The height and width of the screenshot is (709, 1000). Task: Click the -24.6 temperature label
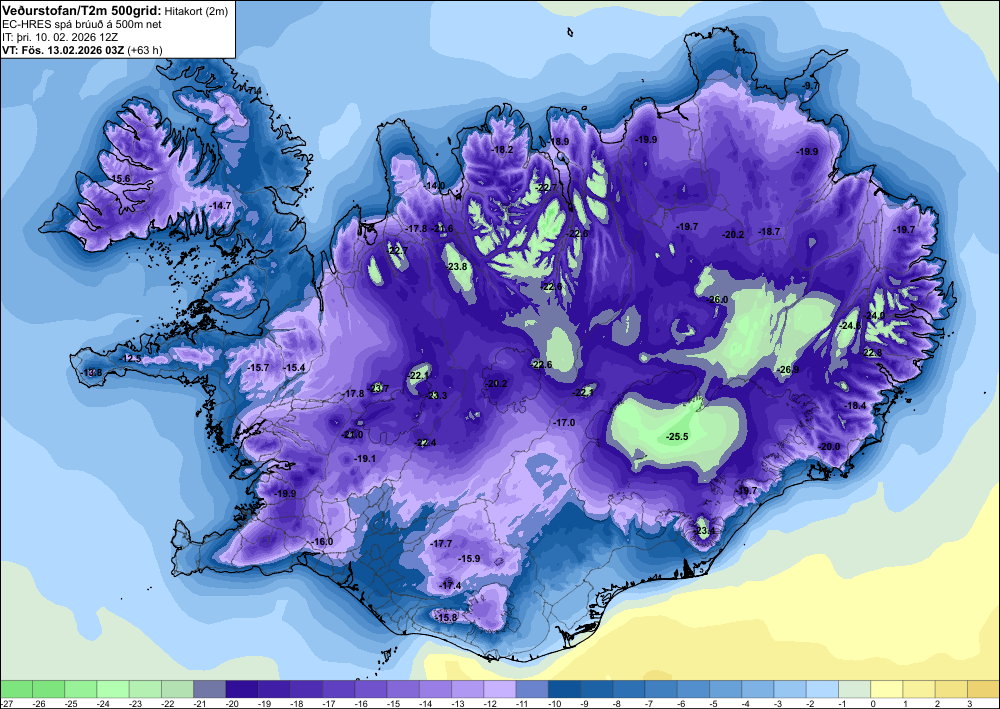tap(849, 326)
